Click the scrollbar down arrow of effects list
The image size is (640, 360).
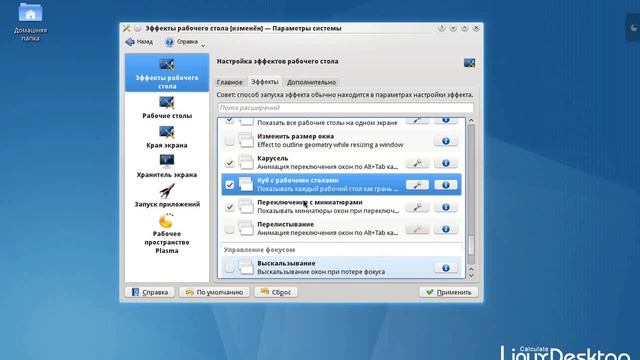click(471, 276)
